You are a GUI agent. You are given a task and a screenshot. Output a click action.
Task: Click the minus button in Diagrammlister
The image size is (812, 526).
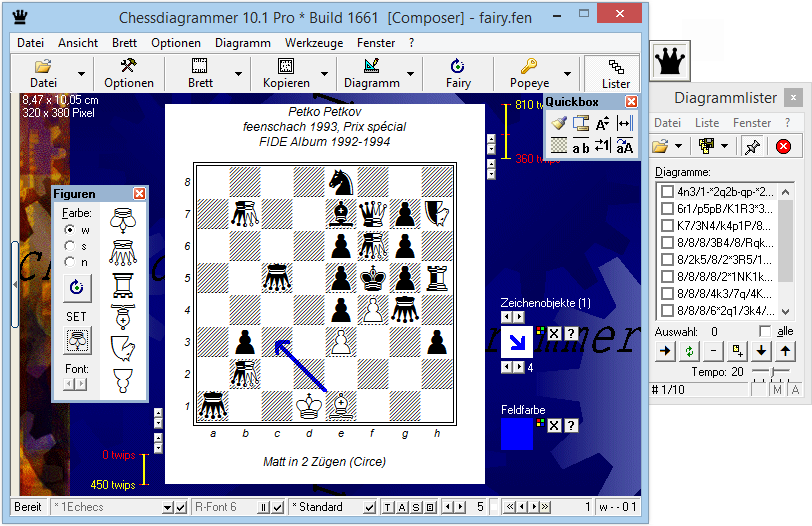[x=713, y=352]
